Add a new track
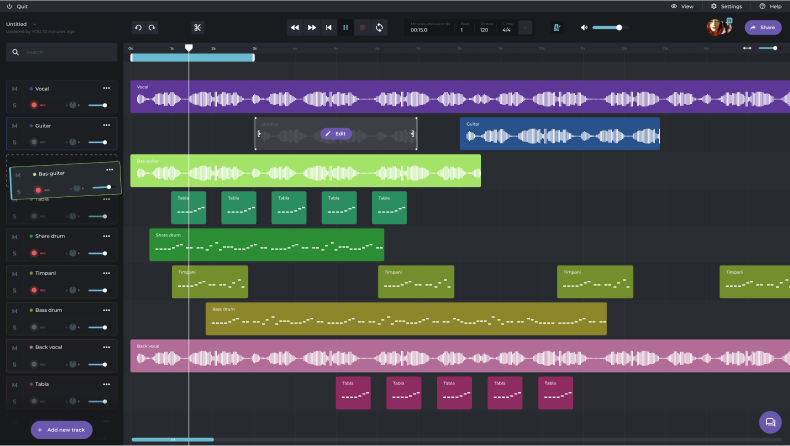 pyautogui.click(x=61, y=430)
